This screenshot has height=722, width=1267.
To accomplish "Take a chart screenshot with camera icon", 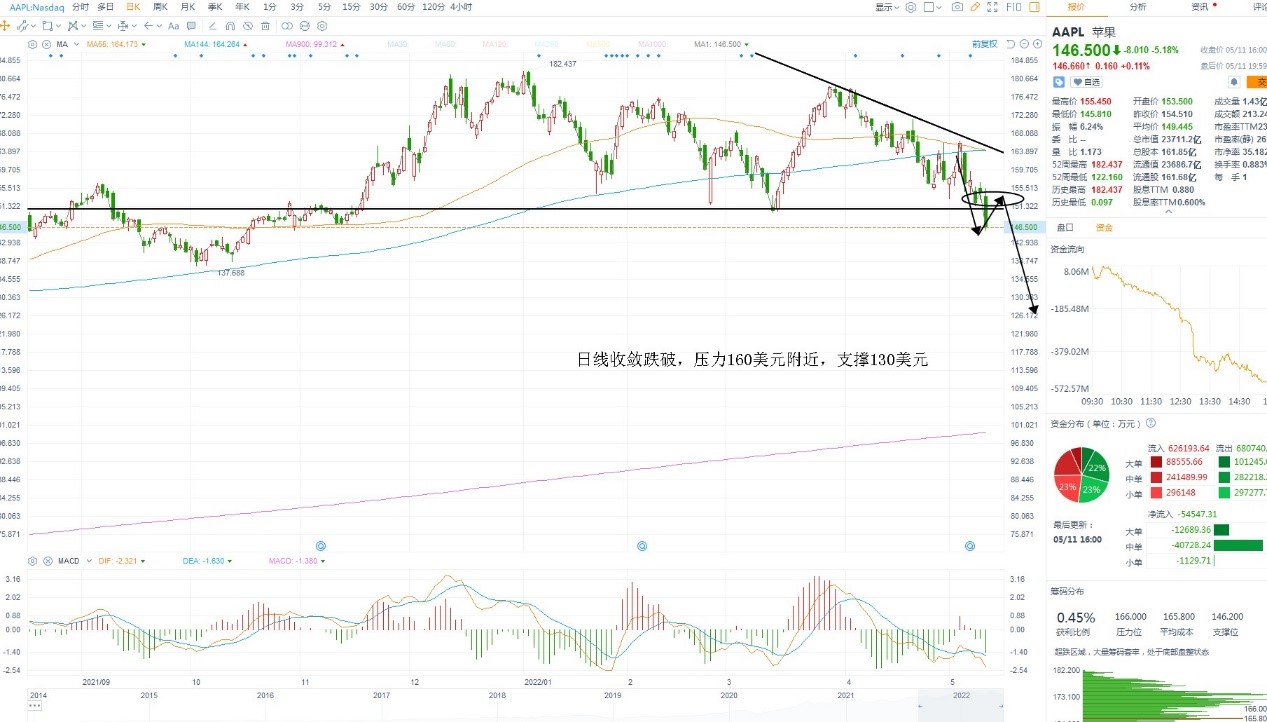I will 957,7.
